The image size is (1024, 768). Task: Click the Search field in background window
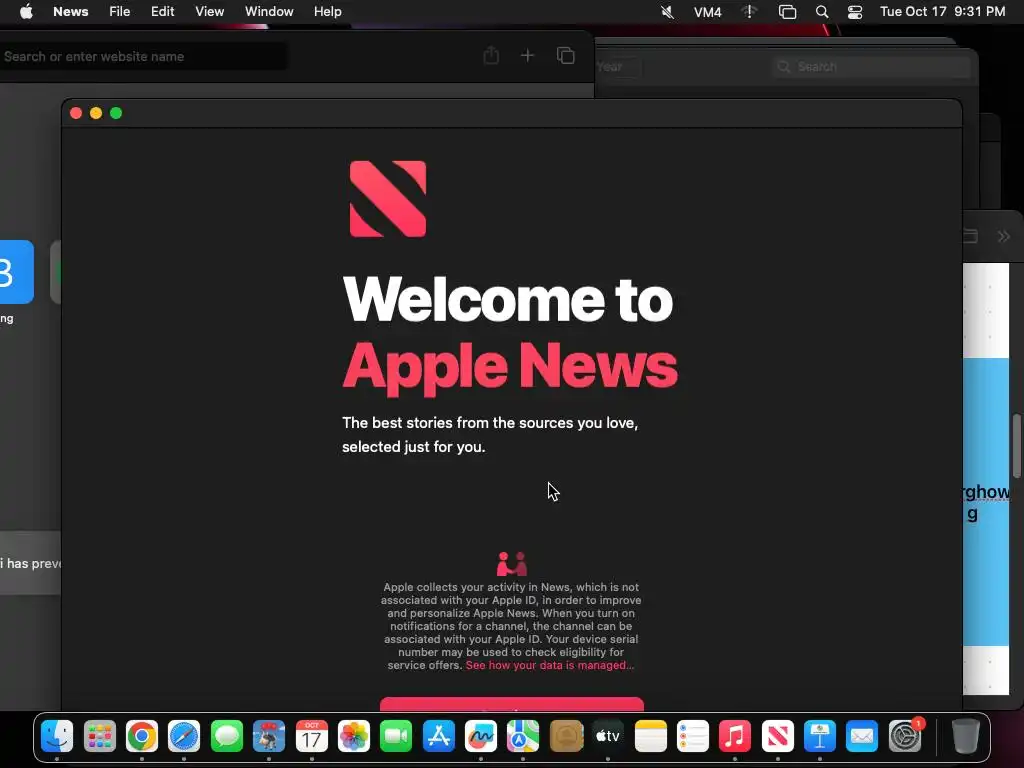coord(871,67)
